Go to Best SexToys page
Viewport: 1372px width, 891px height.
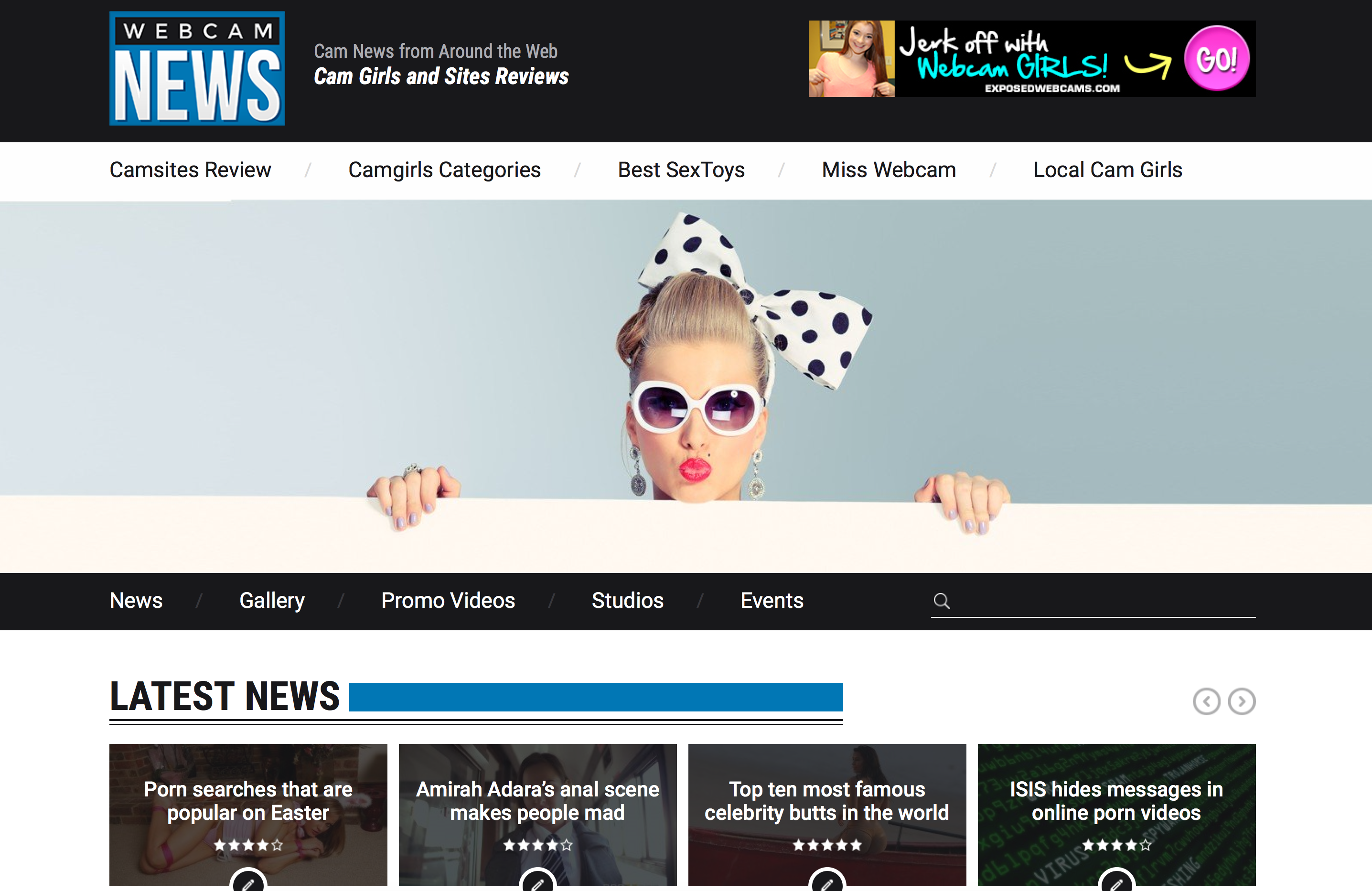681,170
